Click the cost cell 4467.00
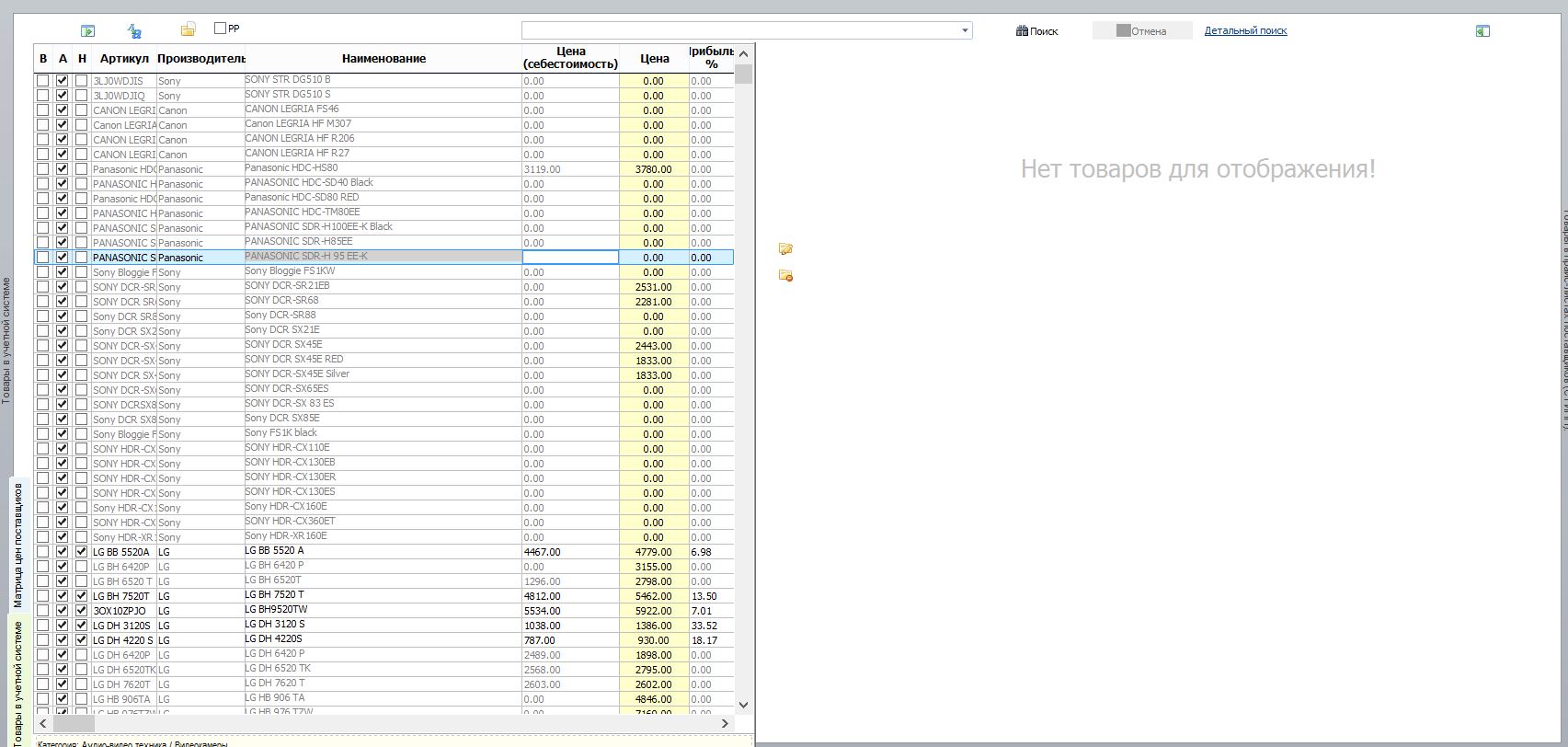Viewport: 1568px width, 747px height. click(570, 552)
